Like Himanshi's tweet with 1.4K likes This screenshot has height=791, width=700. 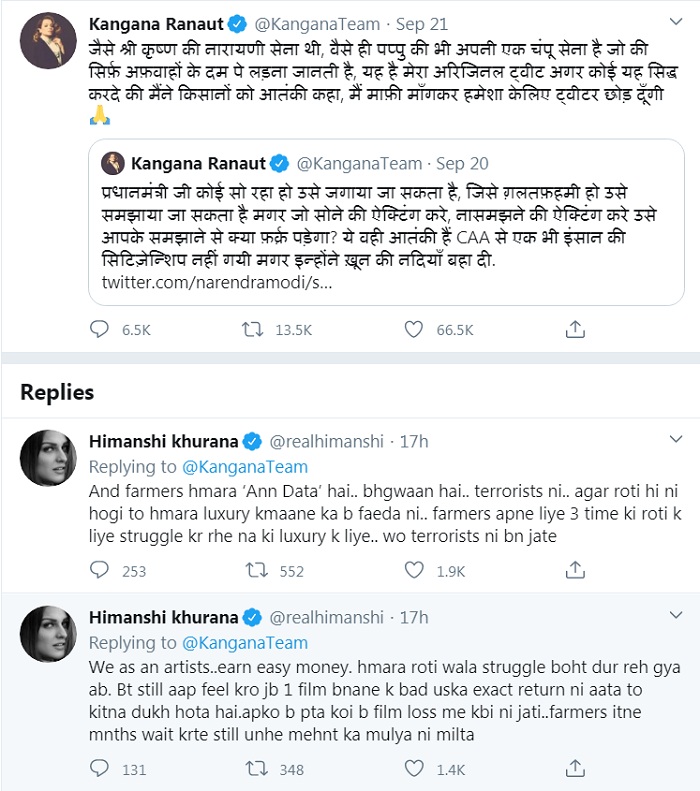pyautogui.click(x=415, y=769)
